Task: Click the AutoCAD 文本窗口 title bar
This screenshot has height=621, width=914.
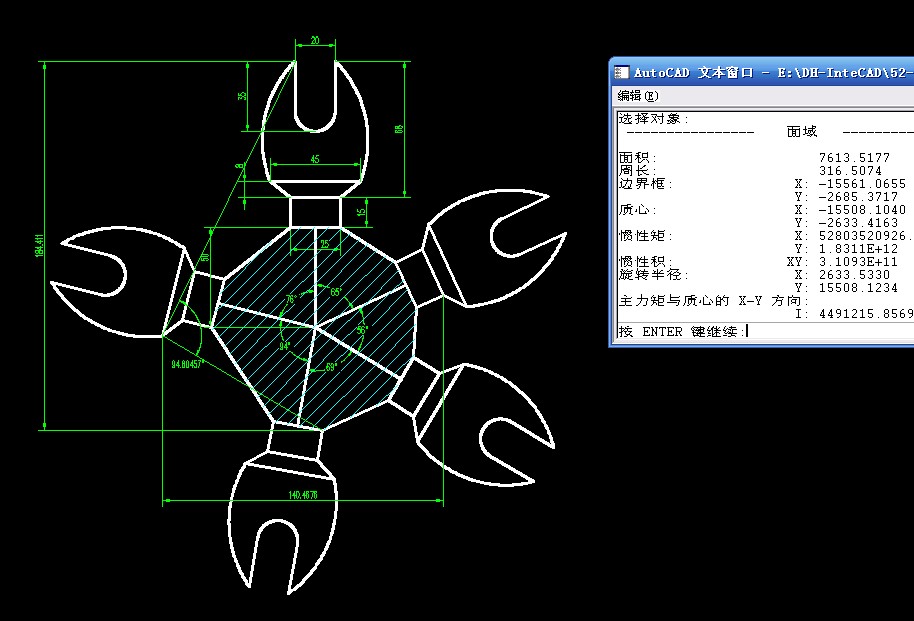Action: tap(764, 72)
